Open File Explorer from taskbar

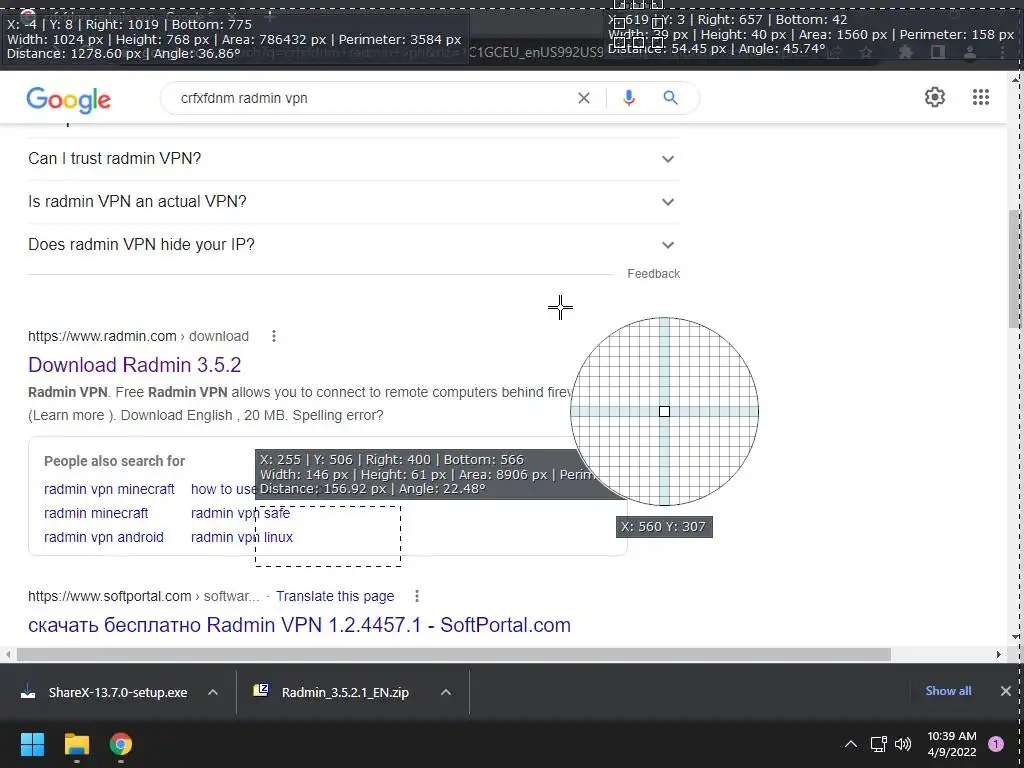pos(76,744)
